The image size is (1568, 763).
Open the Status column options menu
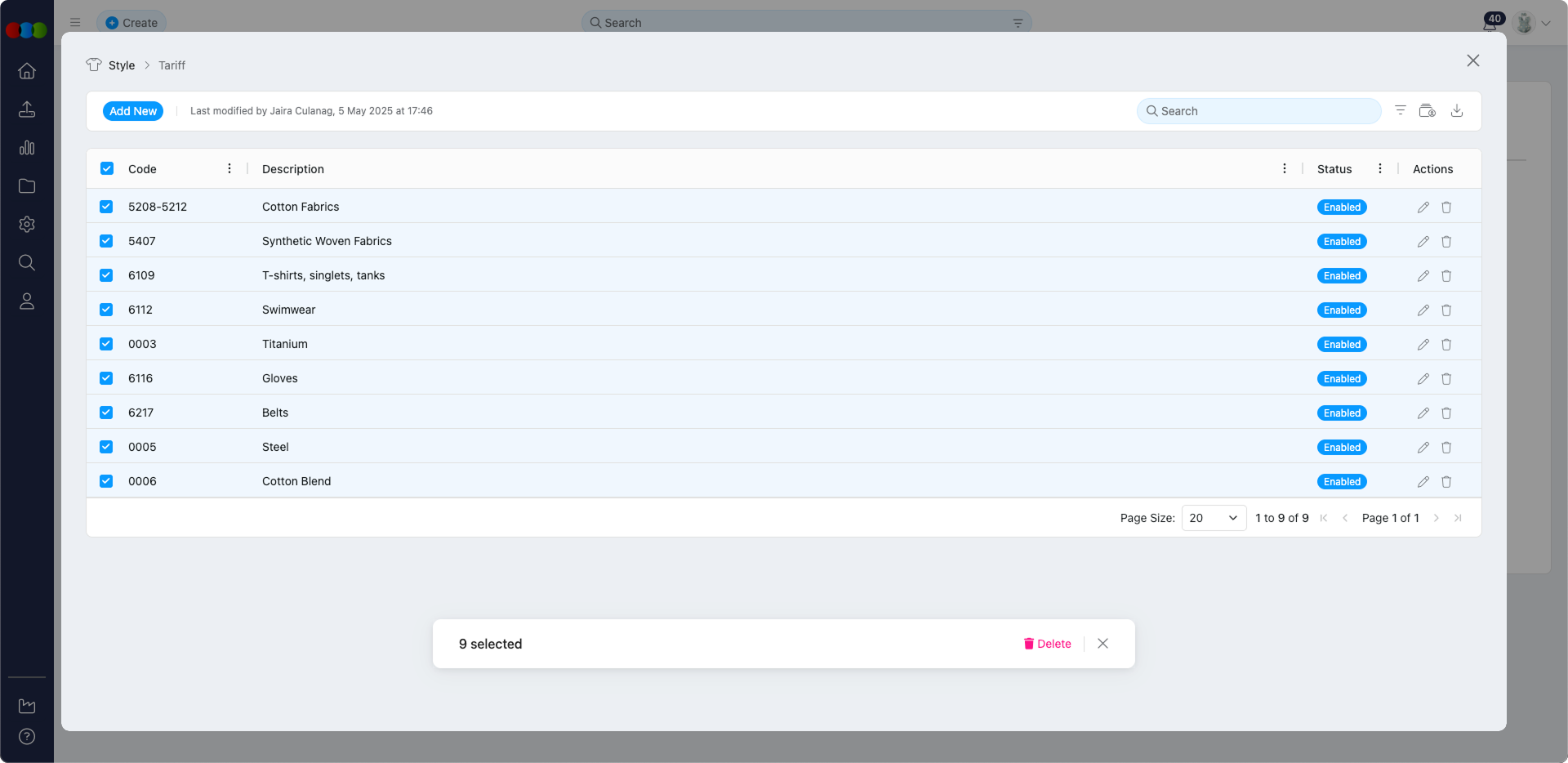pos(1380,168)
